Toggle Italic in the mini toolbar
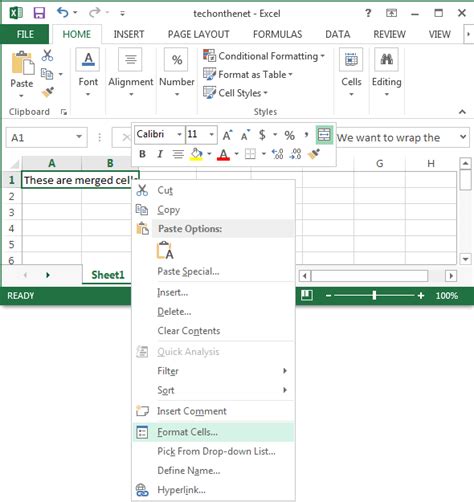474x502 pixels. [160, 154]
